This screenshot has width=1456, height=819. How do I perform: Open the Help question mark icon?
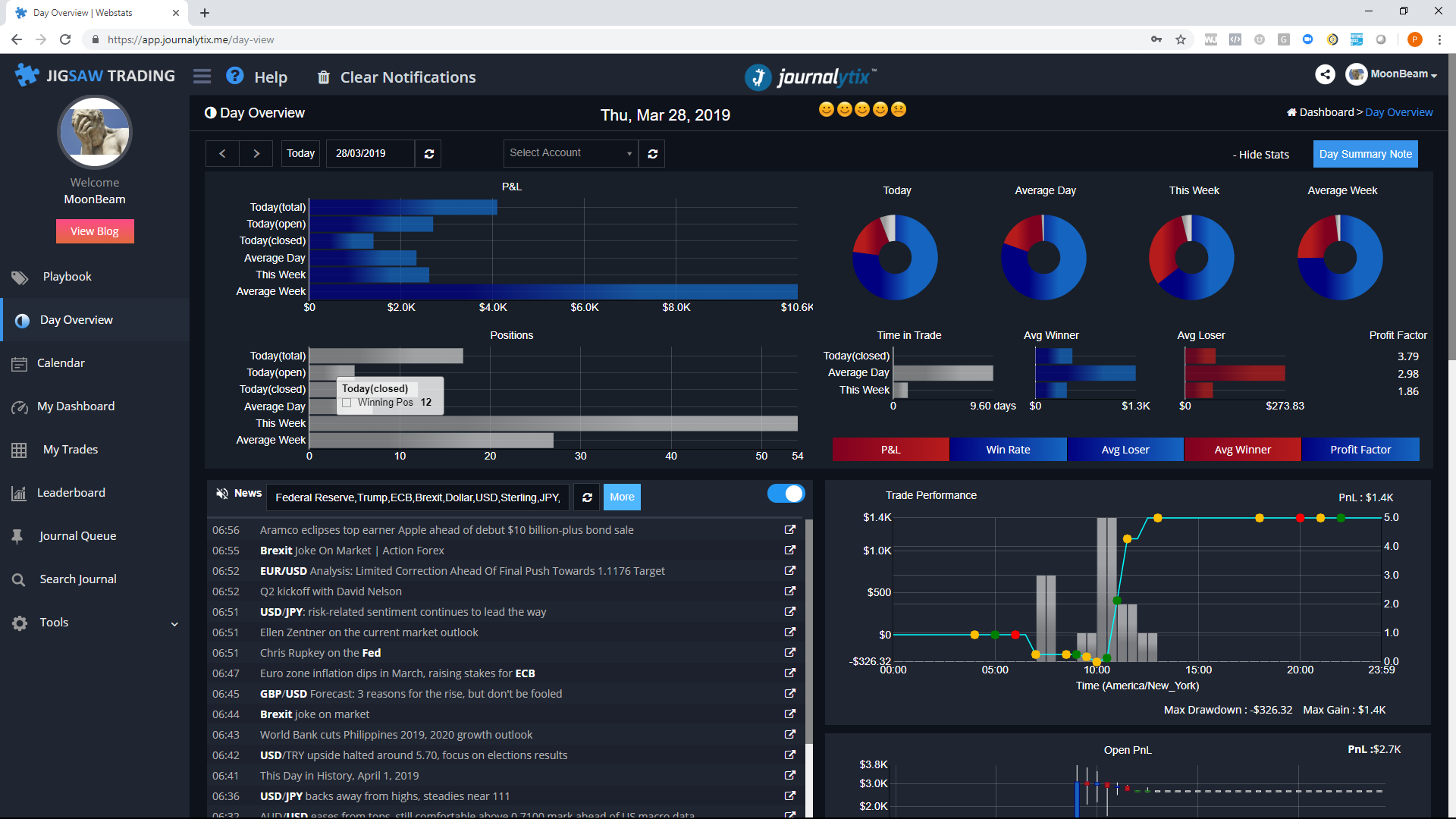pyautogui.click(x=235, y=77)
